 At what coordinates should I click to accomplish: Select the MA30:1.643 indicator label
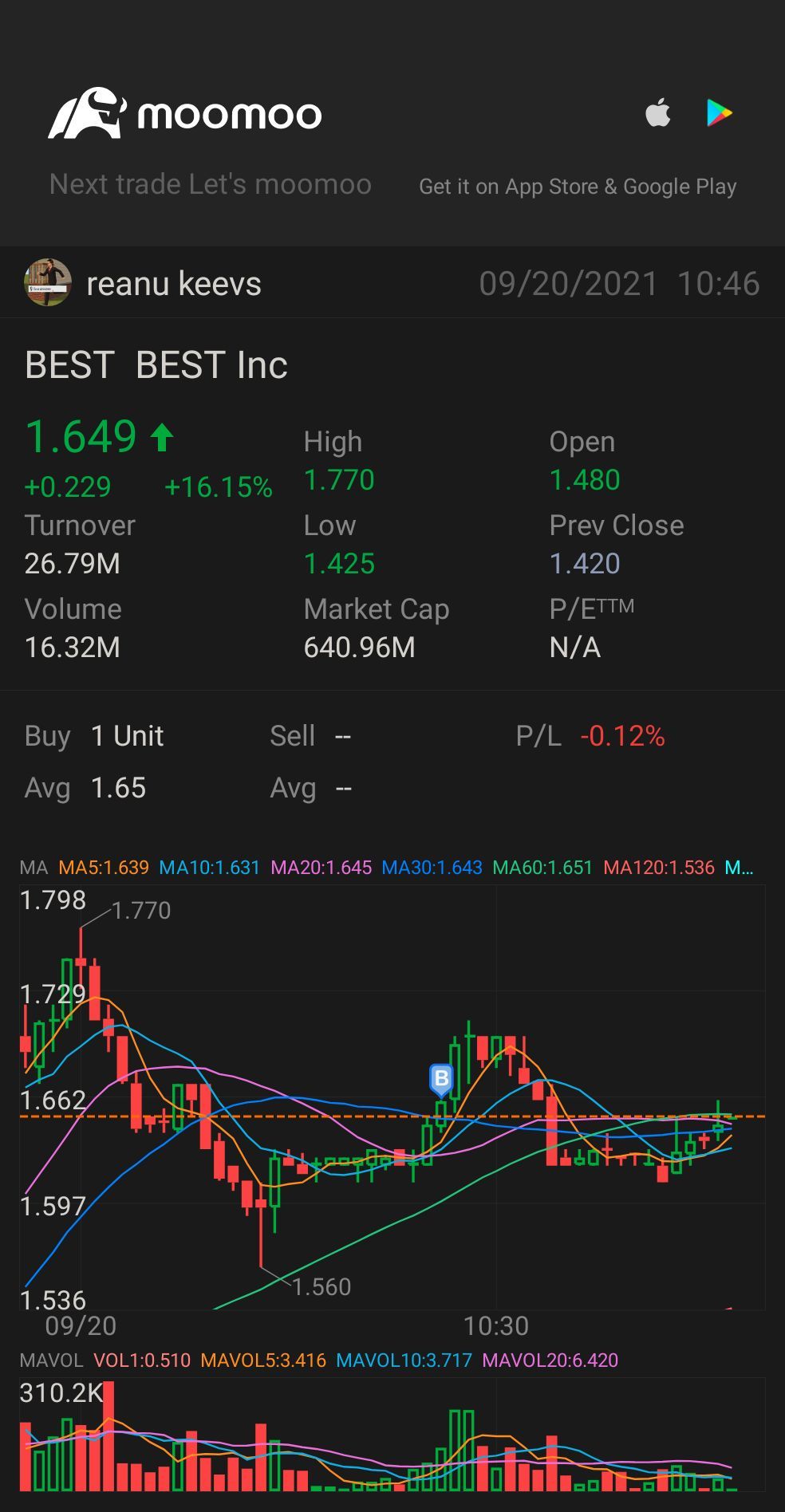432,868
